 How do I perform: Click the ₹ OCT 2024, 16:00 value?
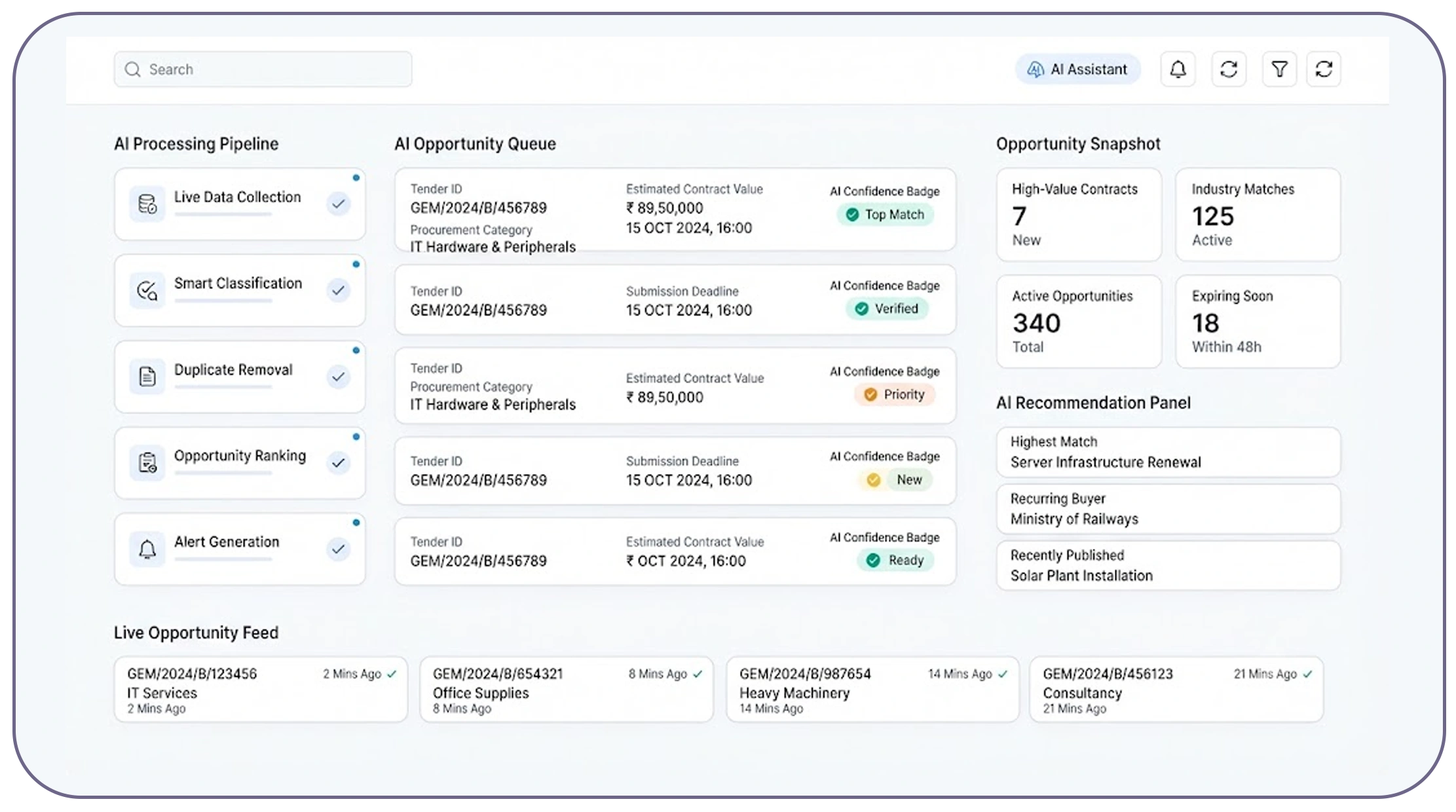click(x=686, y=561)
